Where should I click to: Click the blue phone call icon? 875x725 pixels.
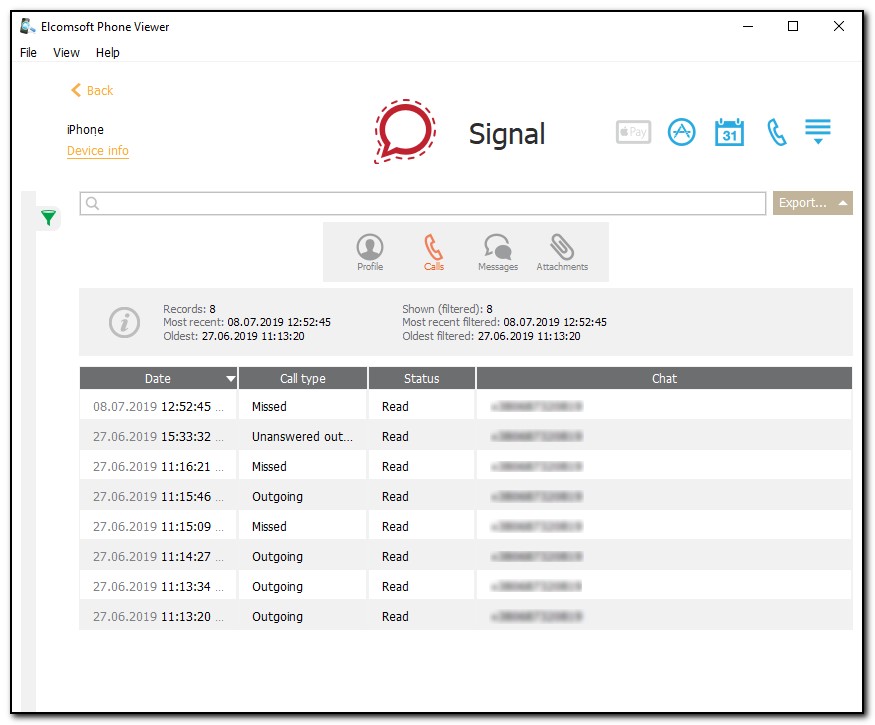click(777, 131)
